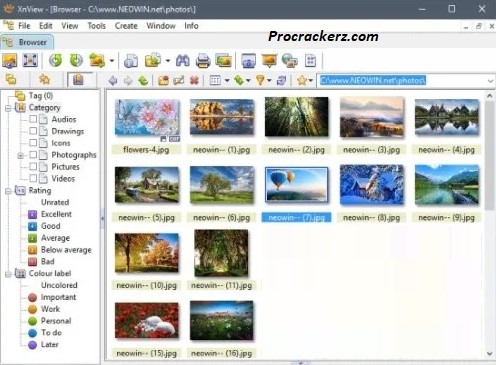
Task: Select the neowin-- (4).jpg thumbnail
Action: coord(446,125)
